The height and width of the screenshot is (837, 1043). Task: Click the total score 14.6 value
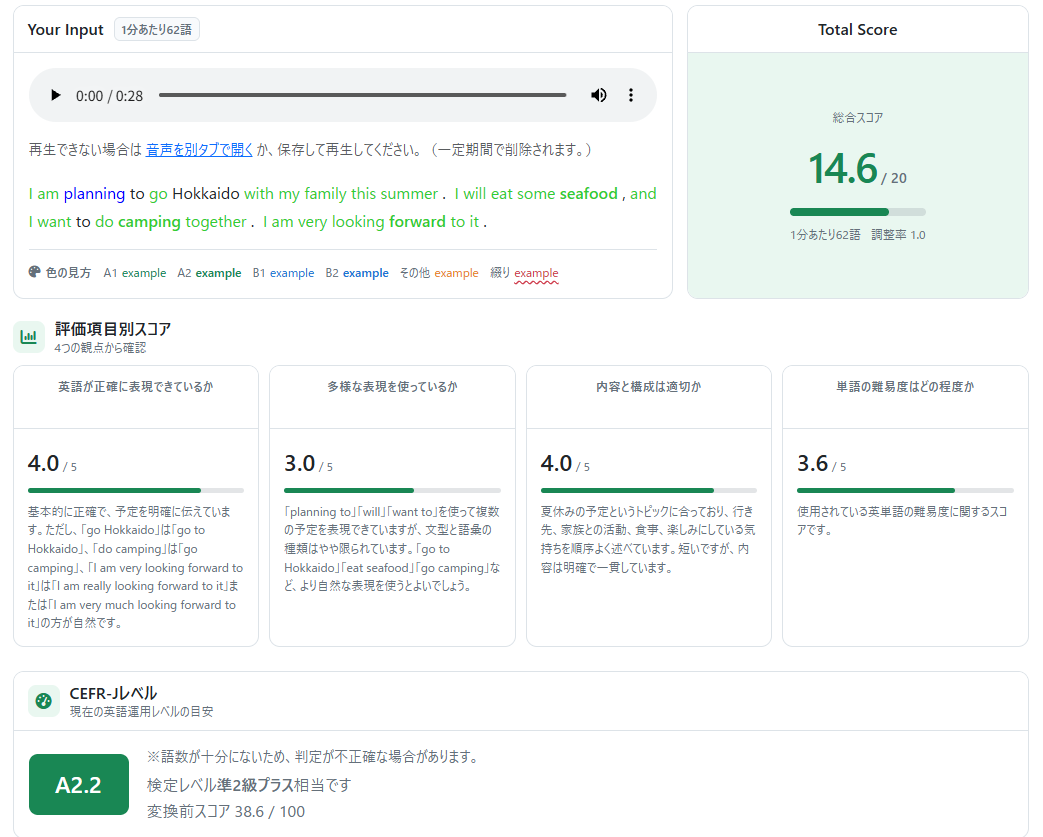click(x=843, y=168)
